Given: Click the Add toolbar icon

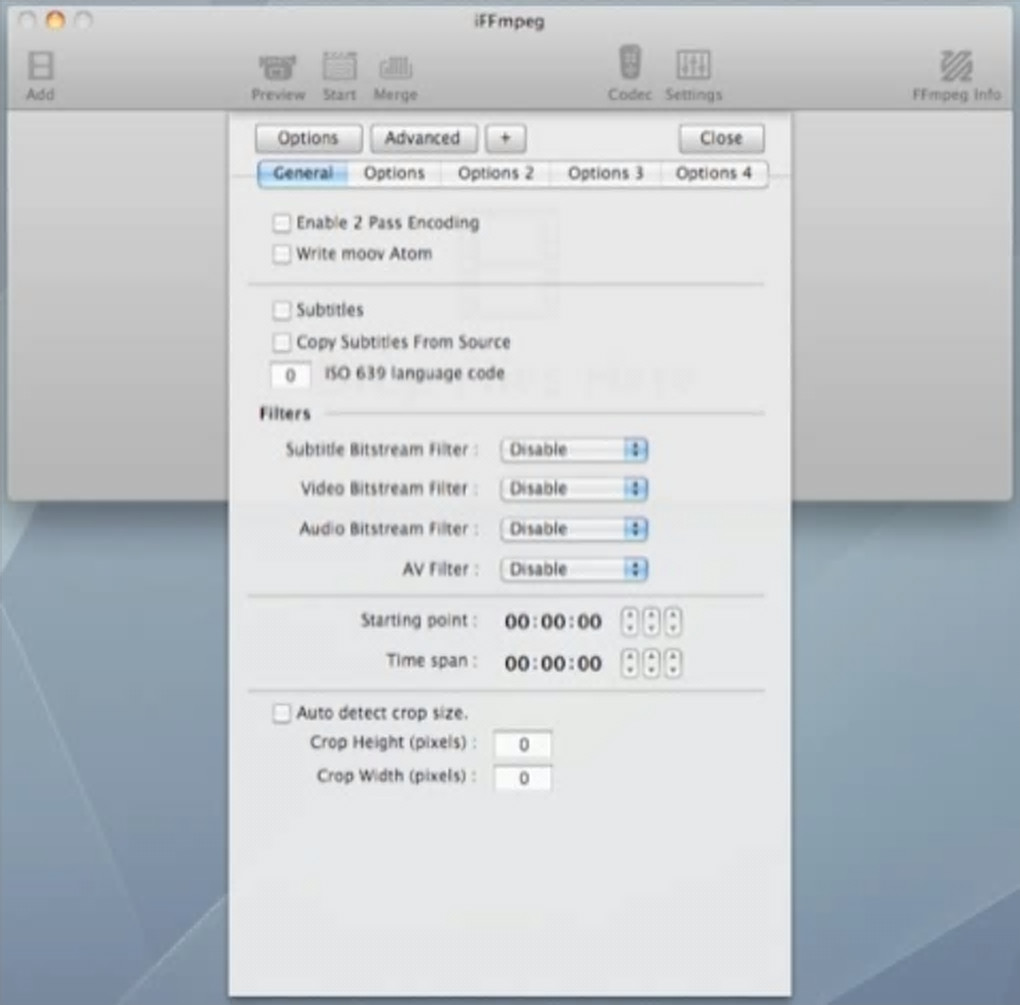Looking at the screenshot, I should 40,75.
